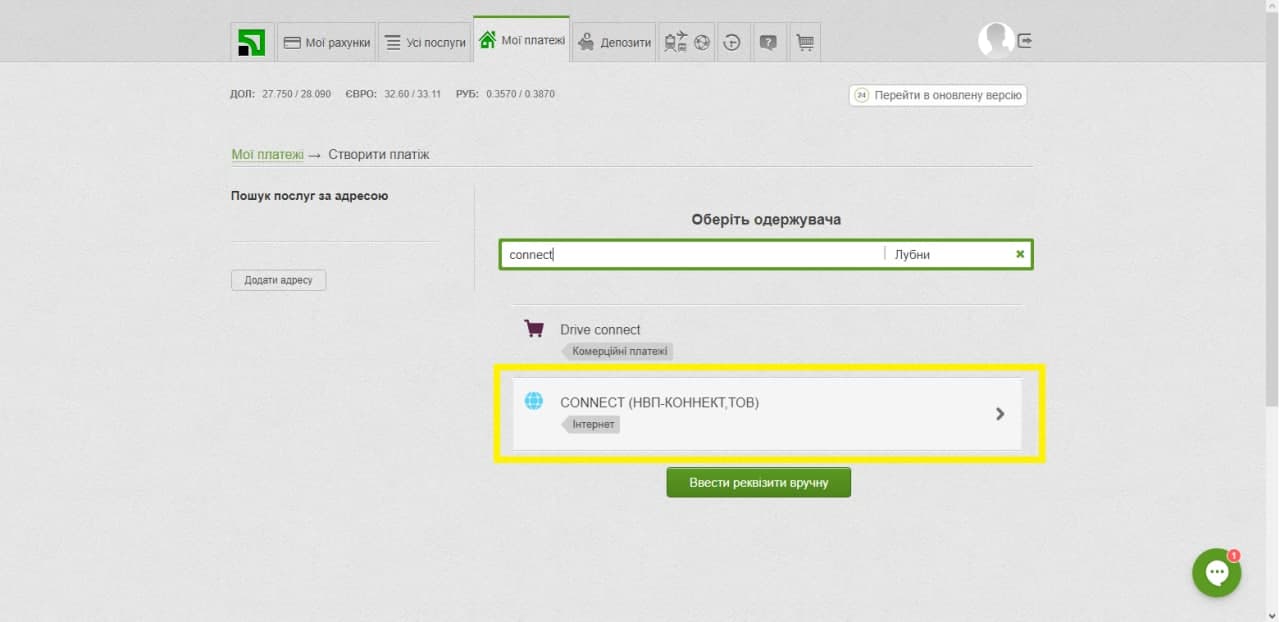Click the 'Комерційні платежі' tag

pyautogui.click(x=617, y=351)
